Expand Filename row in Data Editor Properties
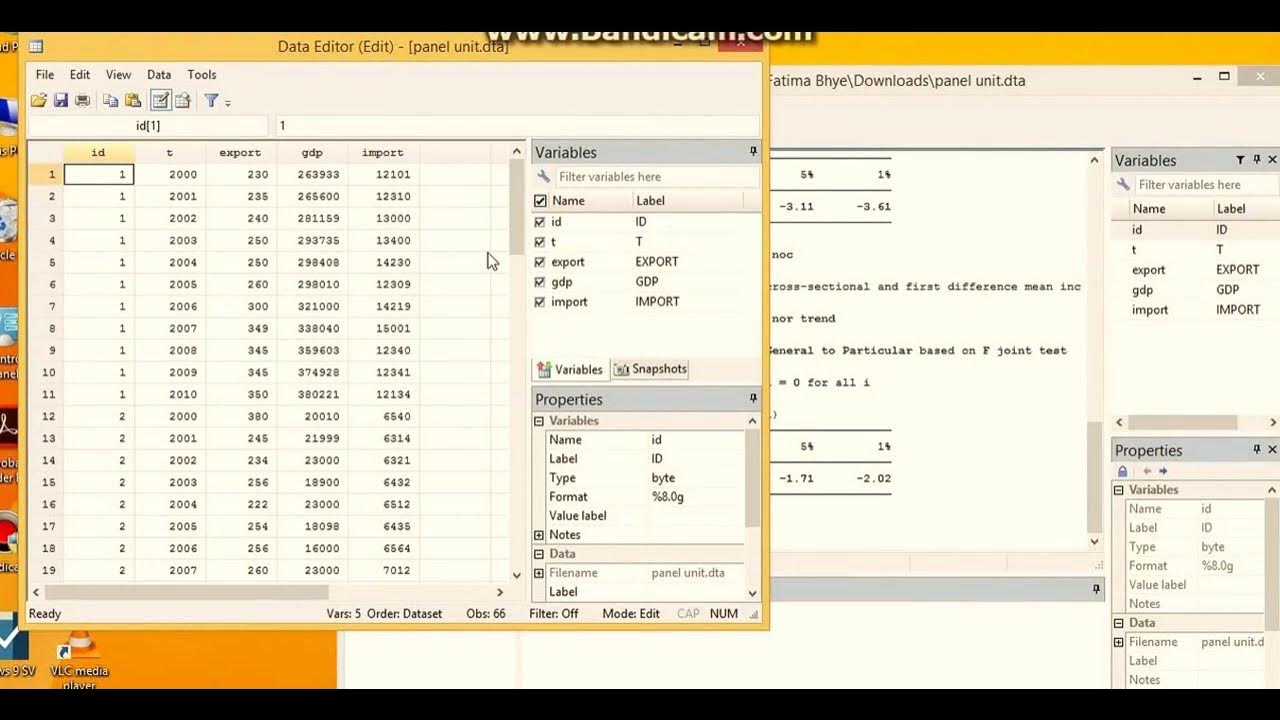The image size is (1280, 720). tap(539, 573)
